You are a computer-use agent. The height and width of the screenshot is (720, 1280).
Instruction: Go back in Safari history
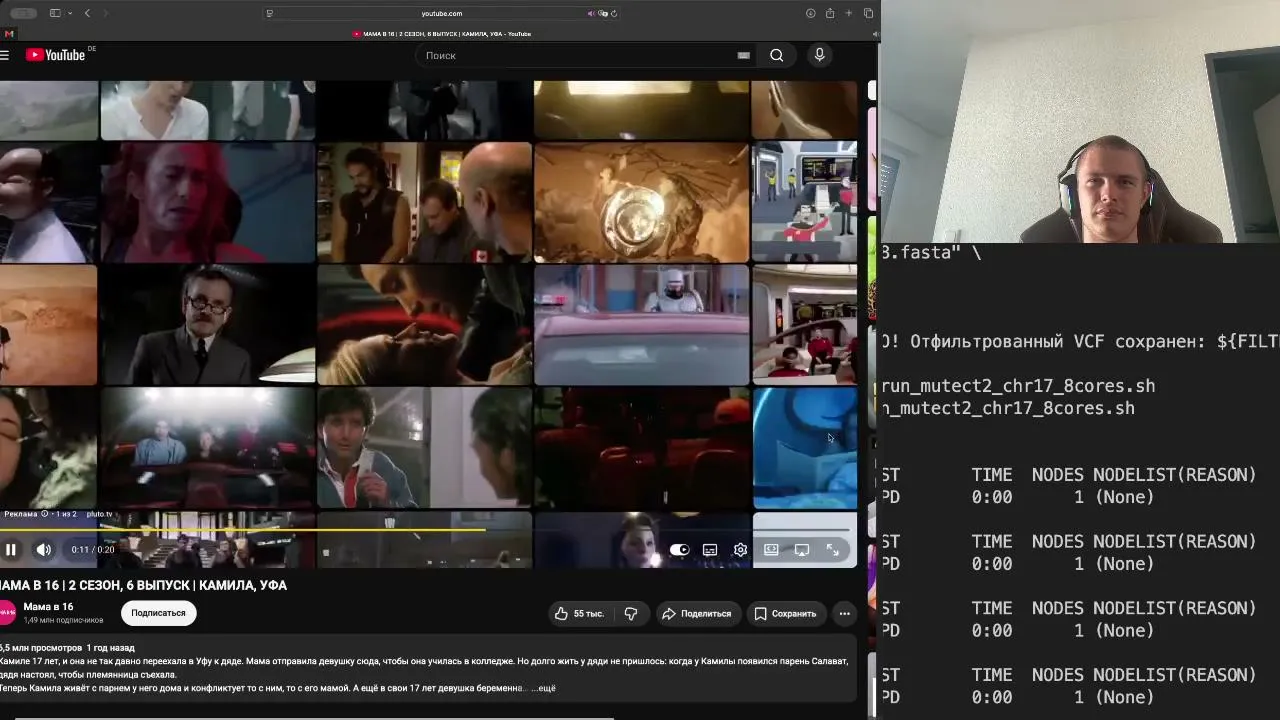click(x=88, y=13)
